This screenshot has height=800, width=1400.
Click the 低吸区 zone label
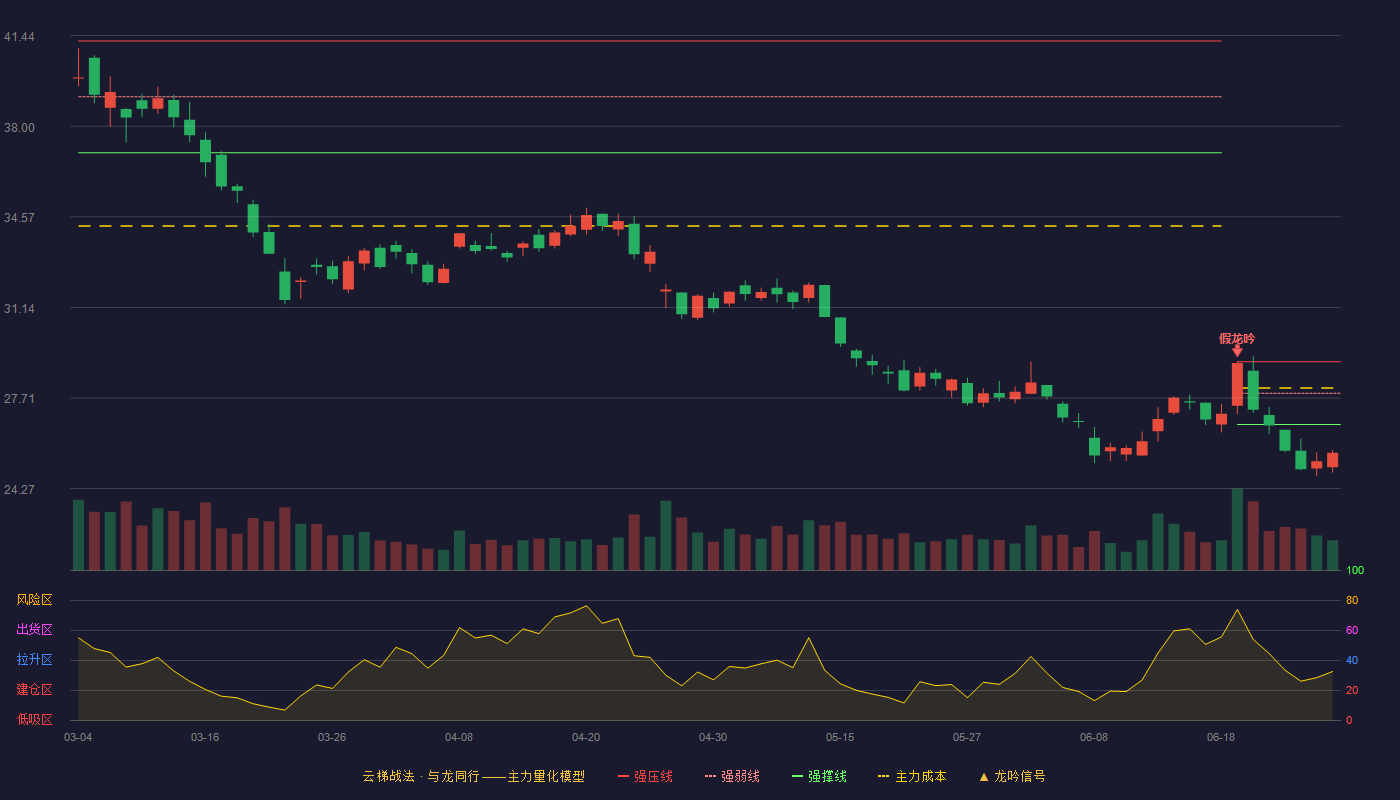(x=34, y=719)
